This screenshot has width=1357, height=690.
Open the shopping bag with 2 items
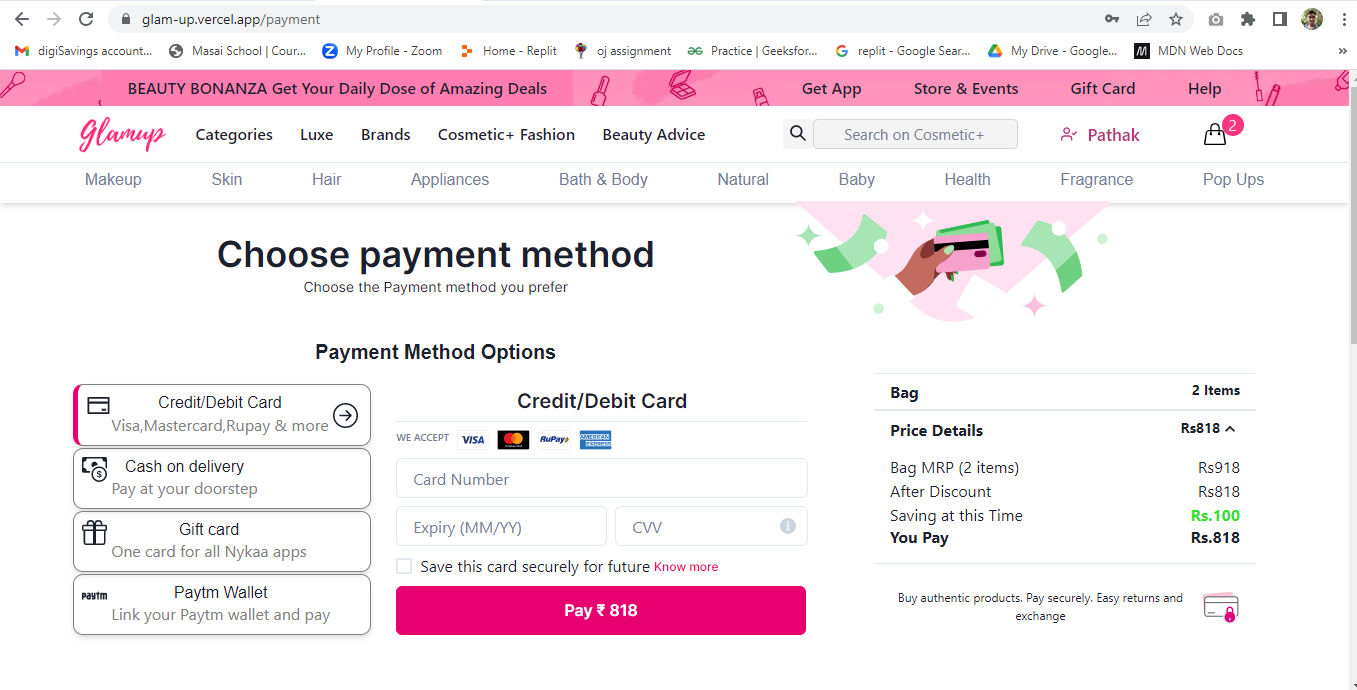tap(1214, 133)
